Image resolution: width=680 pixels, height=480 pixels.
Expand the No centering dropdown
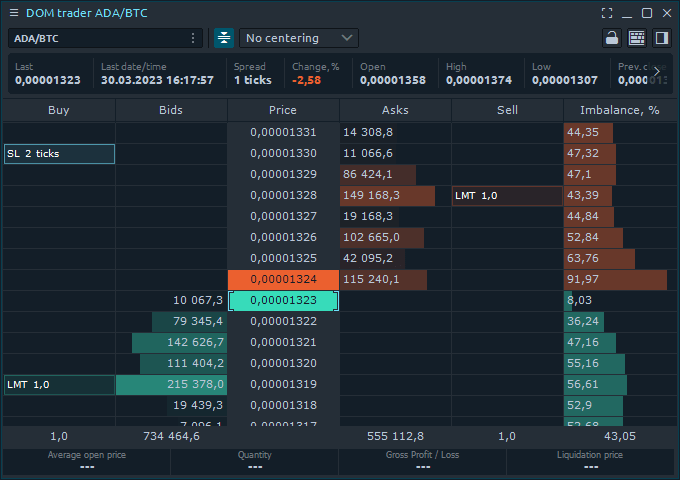pyautogui.click(x=299, y=38)
